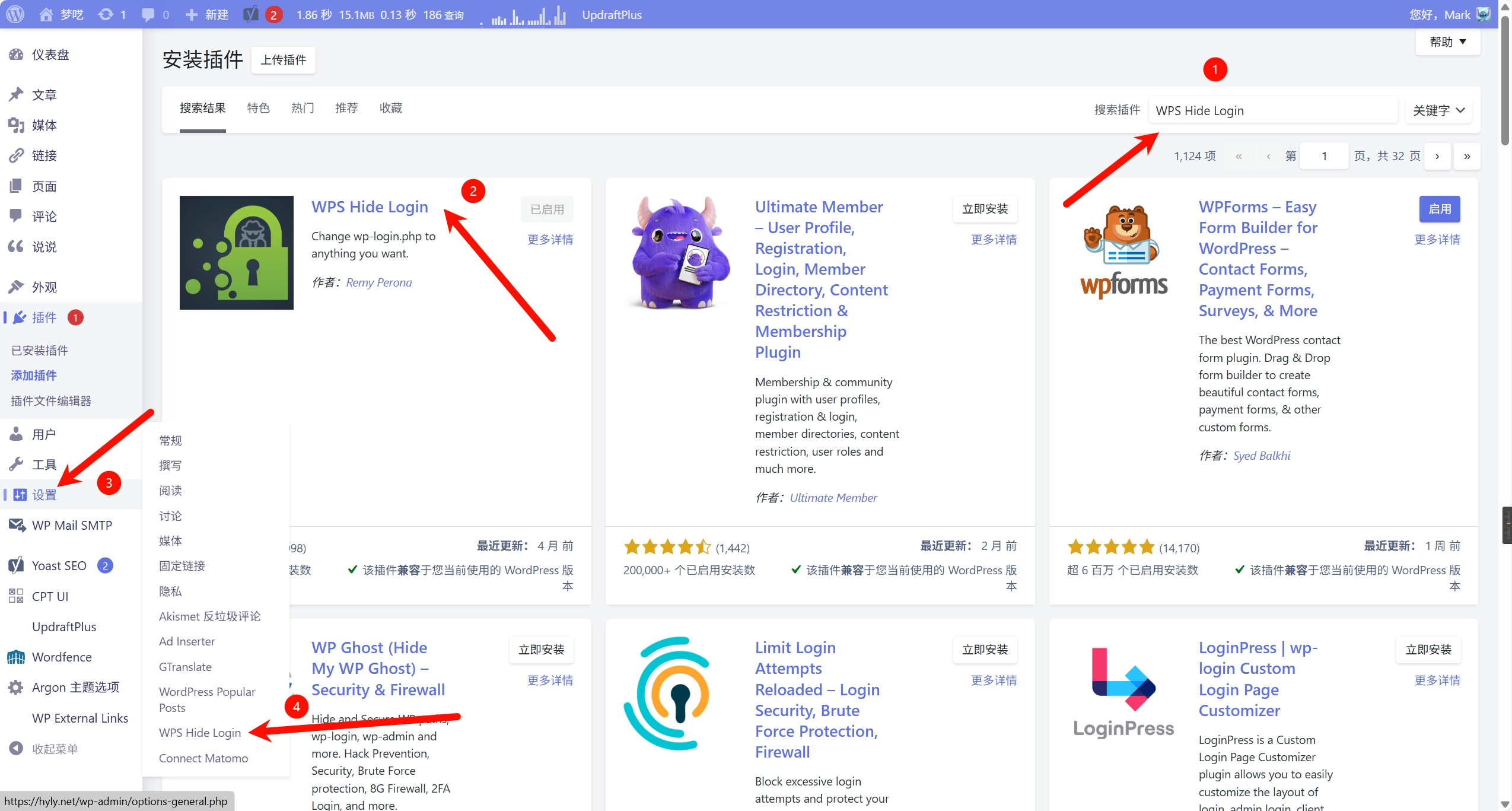Image resolution: width=1512 pixels, height=811 pixels.
Task: Install LoginPress with 立即安装
Action: coord(1428,650)
